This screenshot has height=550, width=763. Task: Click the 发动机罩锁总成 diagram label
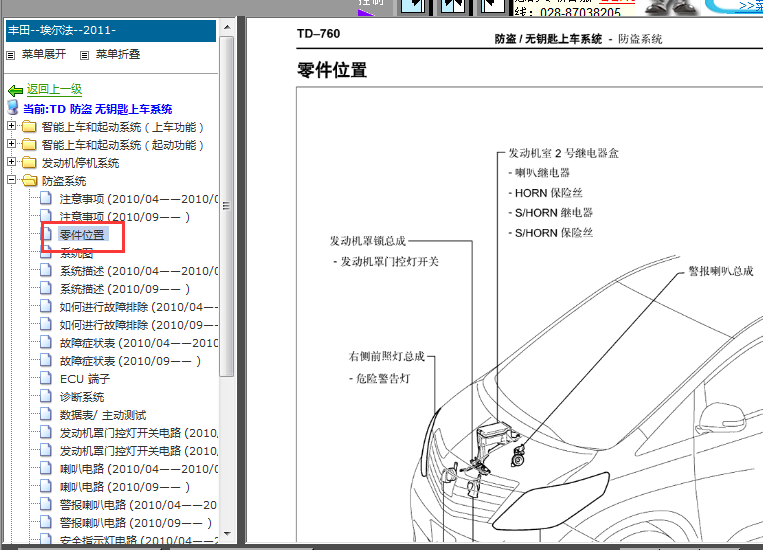coord(368,241)
